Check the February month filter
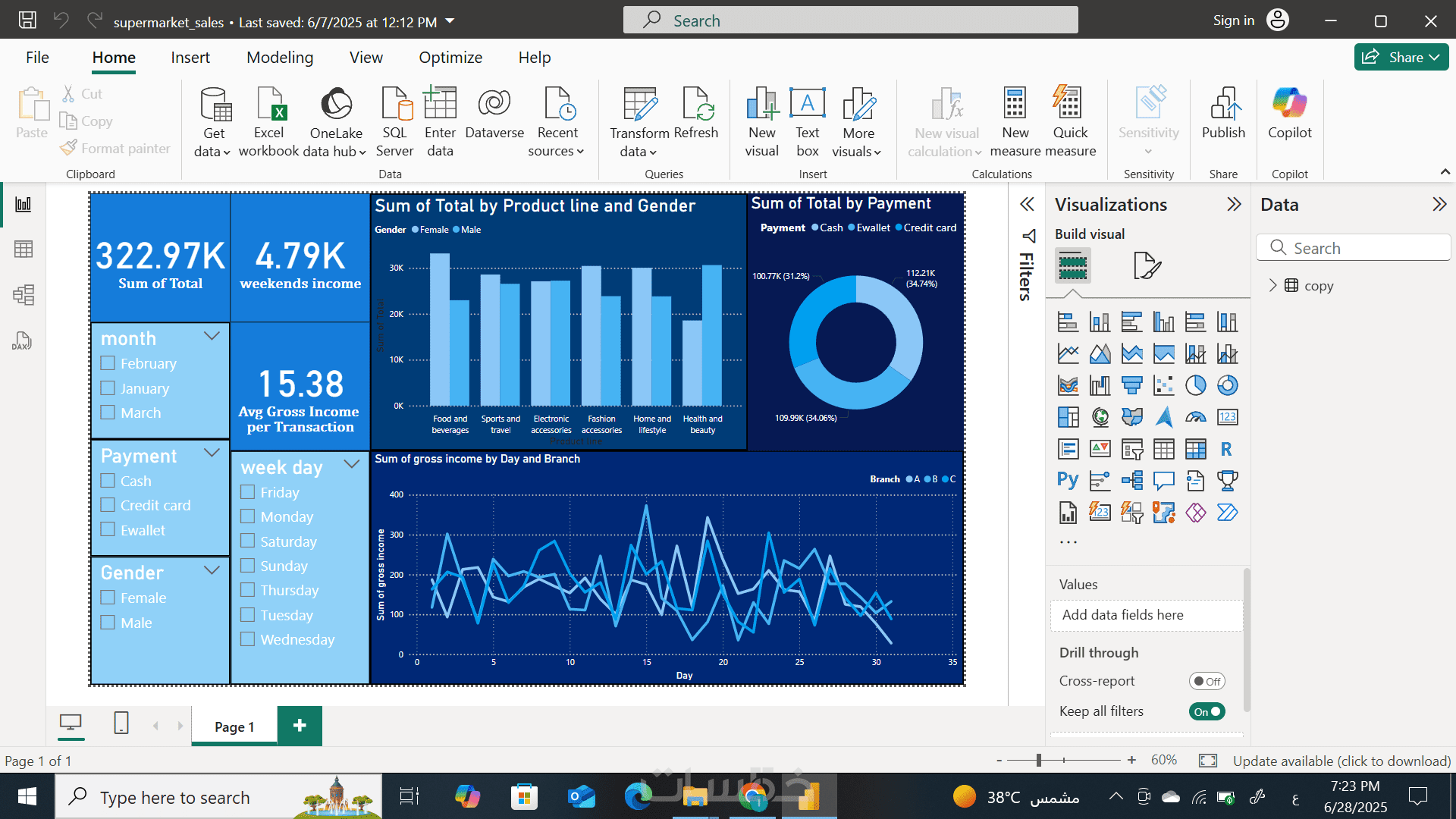 coord(108,363)
